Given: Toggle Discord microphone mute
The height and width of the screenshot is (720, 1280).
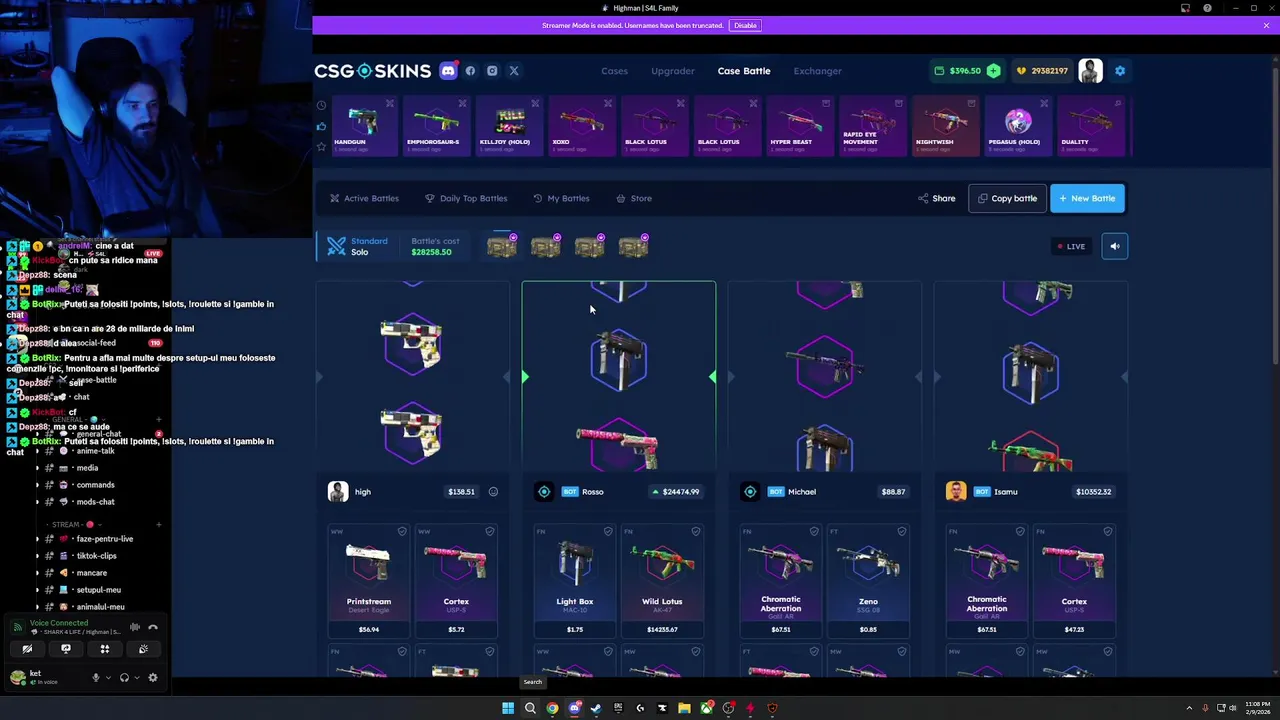Looking at the screenshot, I should tap(96, 678).
